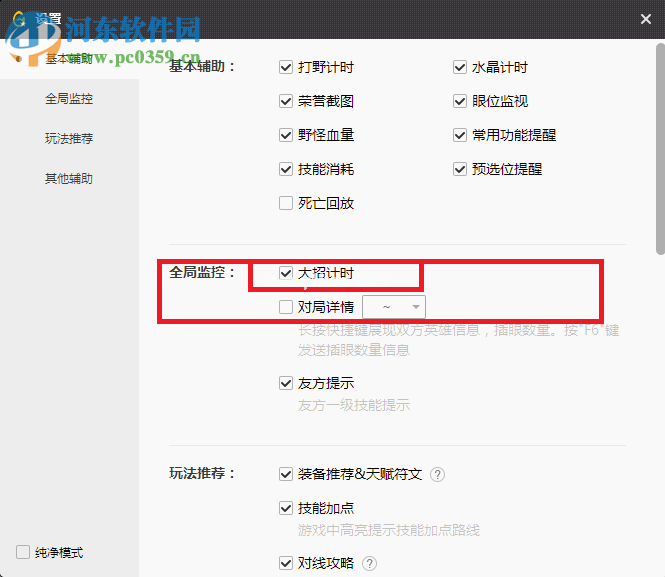This screenshot has height=577, width=665.
Task: Click the app logo in title bar
Action: [17, 19]
